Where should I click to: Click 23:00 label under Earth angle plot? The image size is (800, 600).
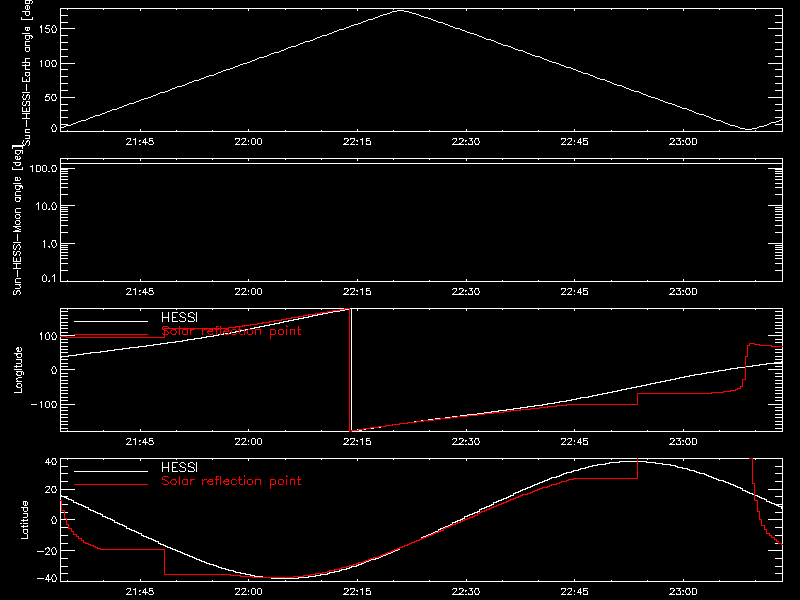tap(683, 142)
